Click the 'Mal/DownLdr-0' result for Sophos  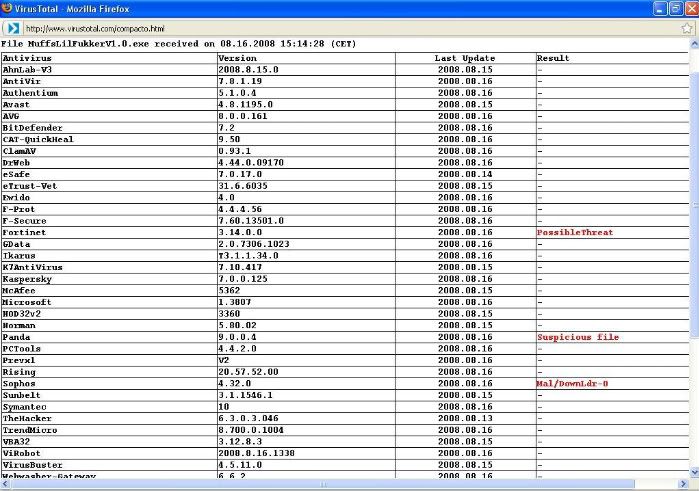(x=572, y=384)
